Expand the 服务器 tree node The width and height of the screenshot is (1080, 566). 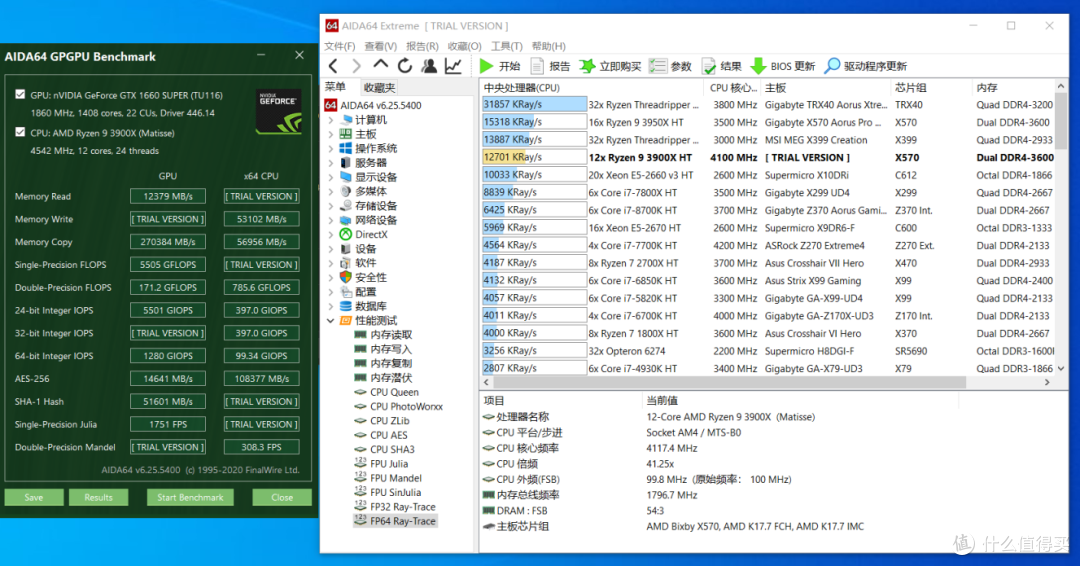click(x=331, y=163)
